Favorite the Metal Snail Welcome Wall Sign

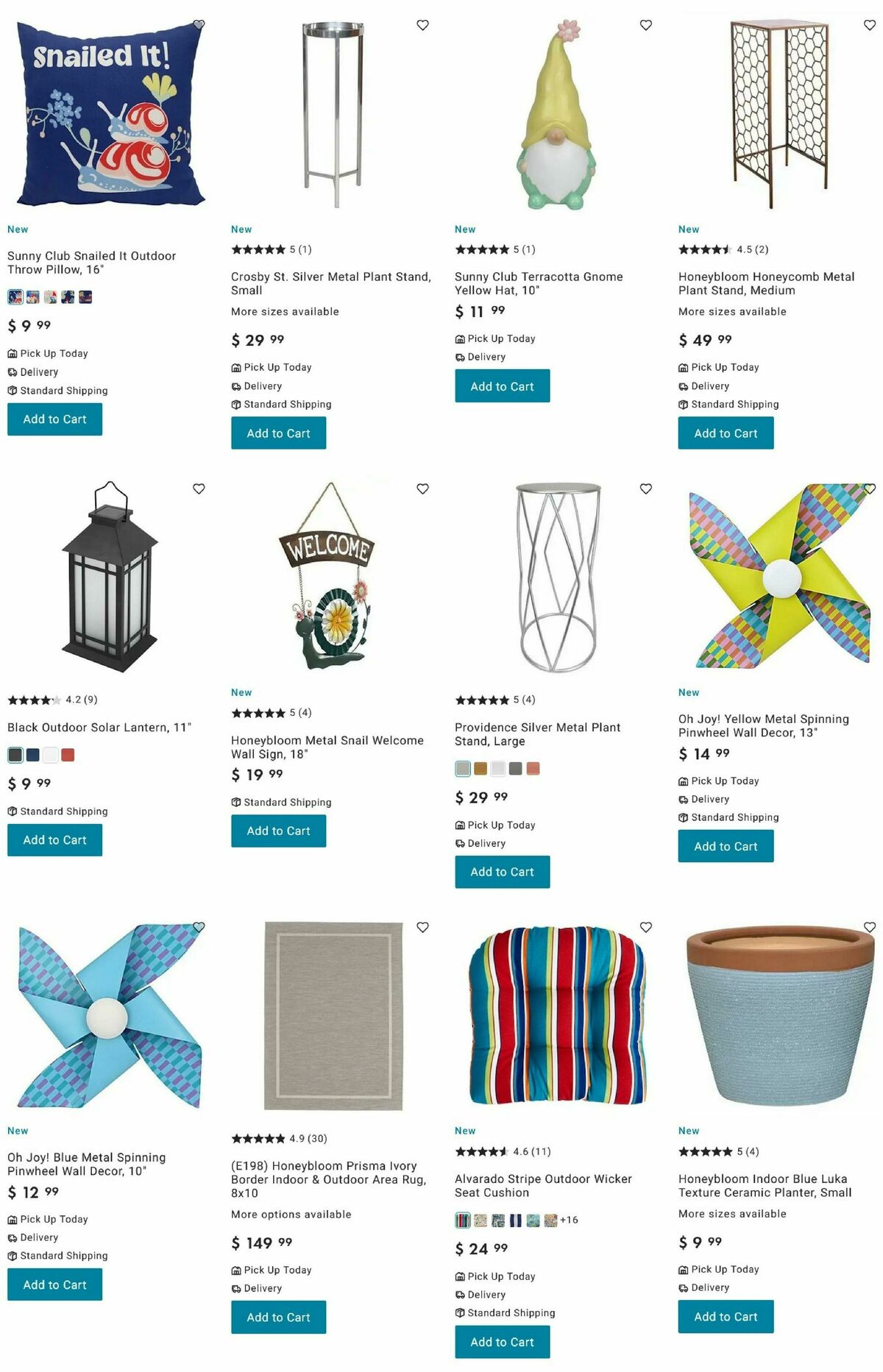(x=422, y=488)
